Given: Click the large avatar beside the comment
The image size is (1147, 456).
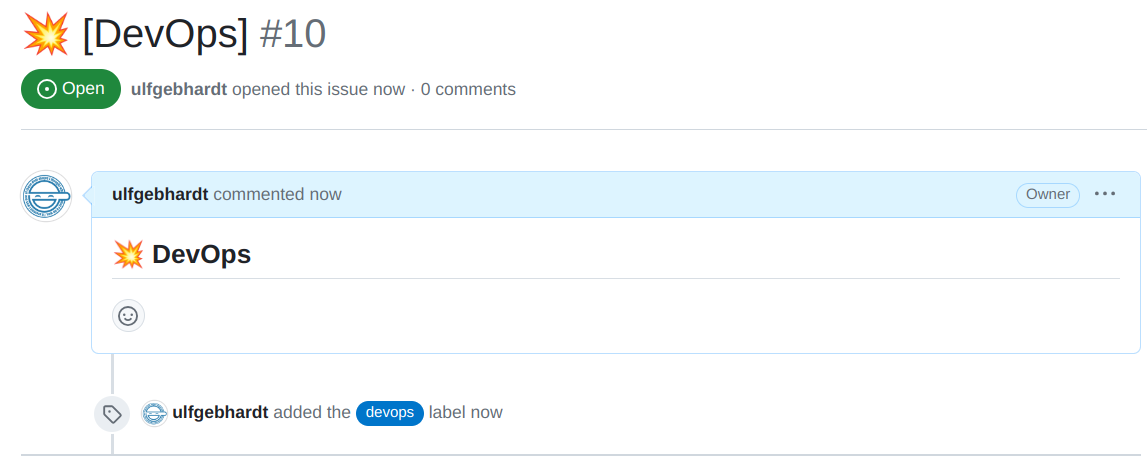Looking at the screenshot, I should point(46,196).
